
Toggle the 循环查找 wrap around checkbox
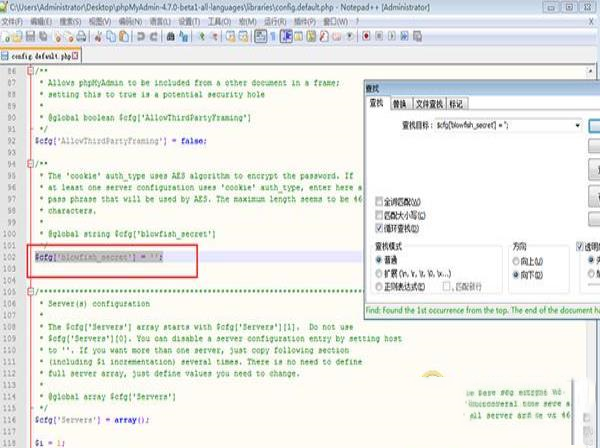pyautogui.click(x=380, y=228)
